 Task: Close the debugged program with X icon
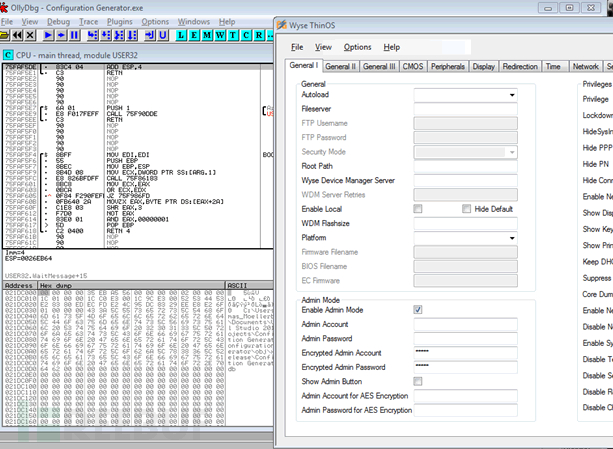(x=29, y=35)
